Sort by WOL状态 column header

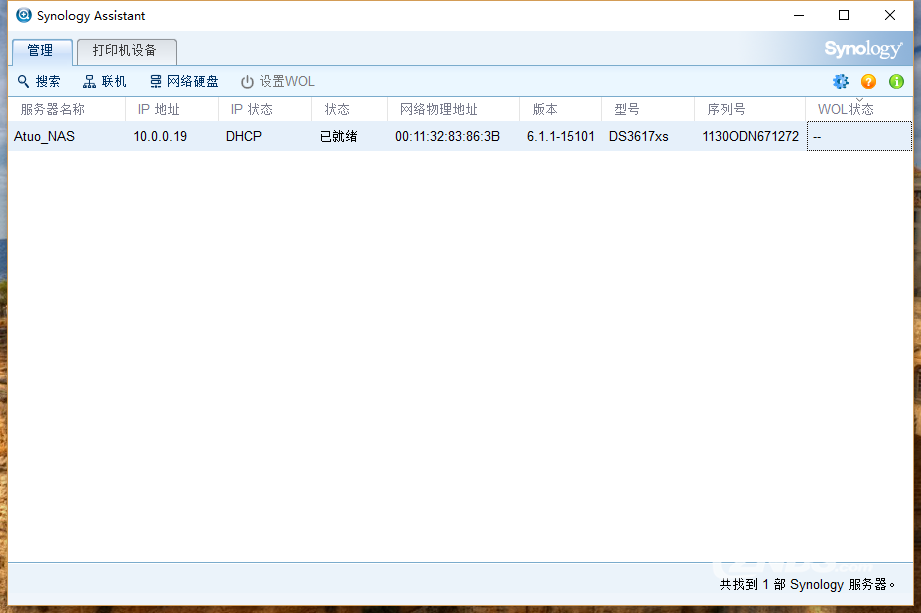click(846, 110)
